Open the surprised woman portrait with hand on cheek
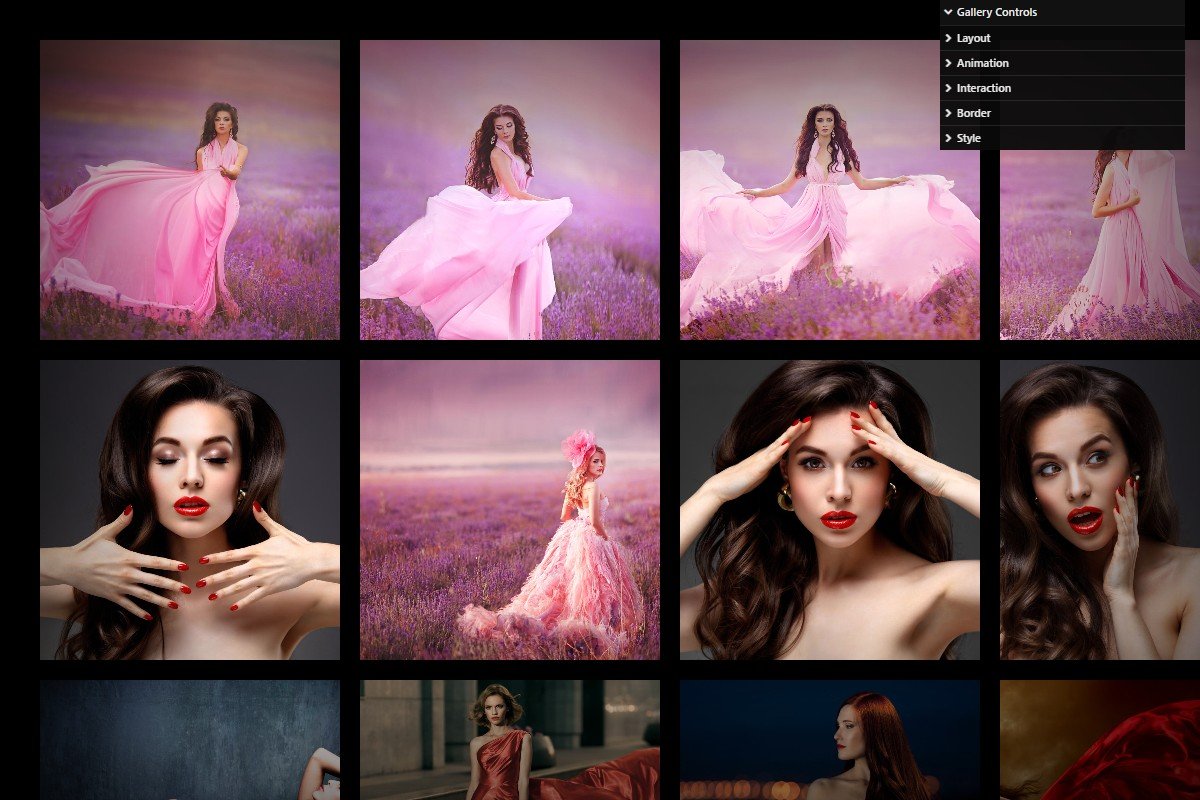The width and height of the screenshot is (1200, 800). (1100, 510)
